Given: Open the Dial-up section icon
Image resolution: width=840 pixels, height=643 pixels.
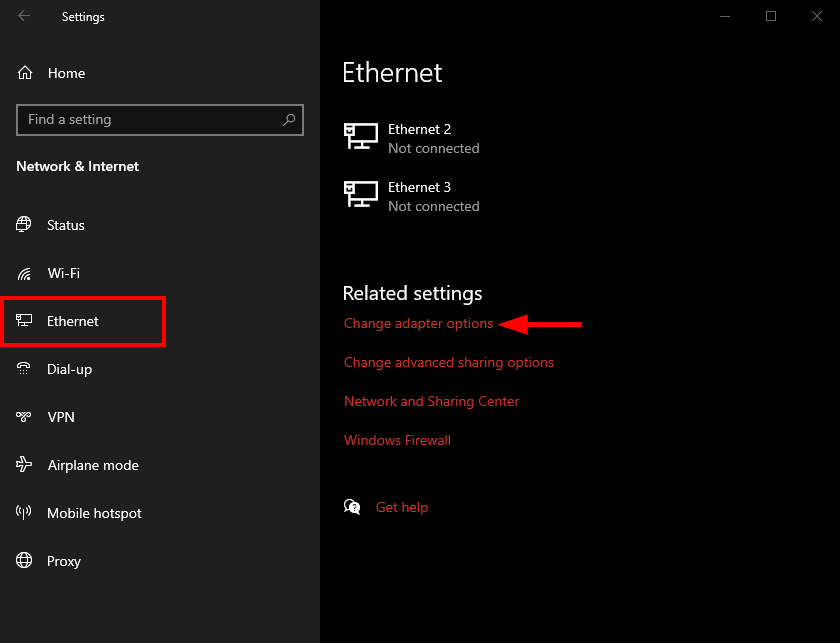Looking at the screenshot, I should (25, 369).
